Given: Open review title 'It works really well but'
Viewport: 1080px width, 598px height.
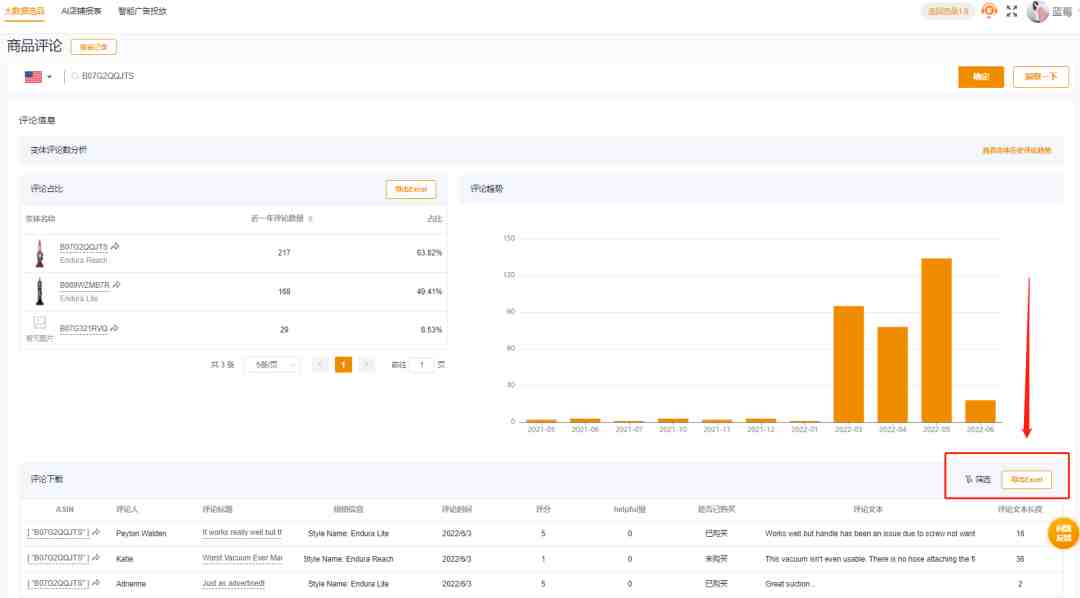Looking at the screenshot, I should click(242, 533).
